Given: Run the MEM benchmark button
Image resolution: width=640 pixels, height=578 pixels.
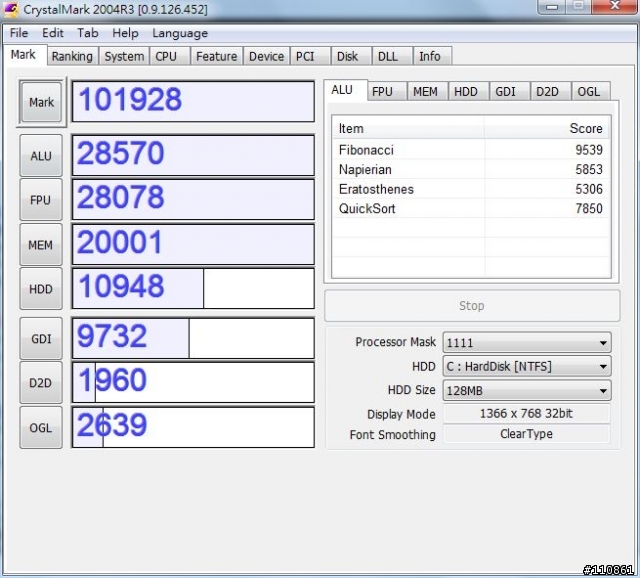Looking at the screenshot, I should (41, 245).
